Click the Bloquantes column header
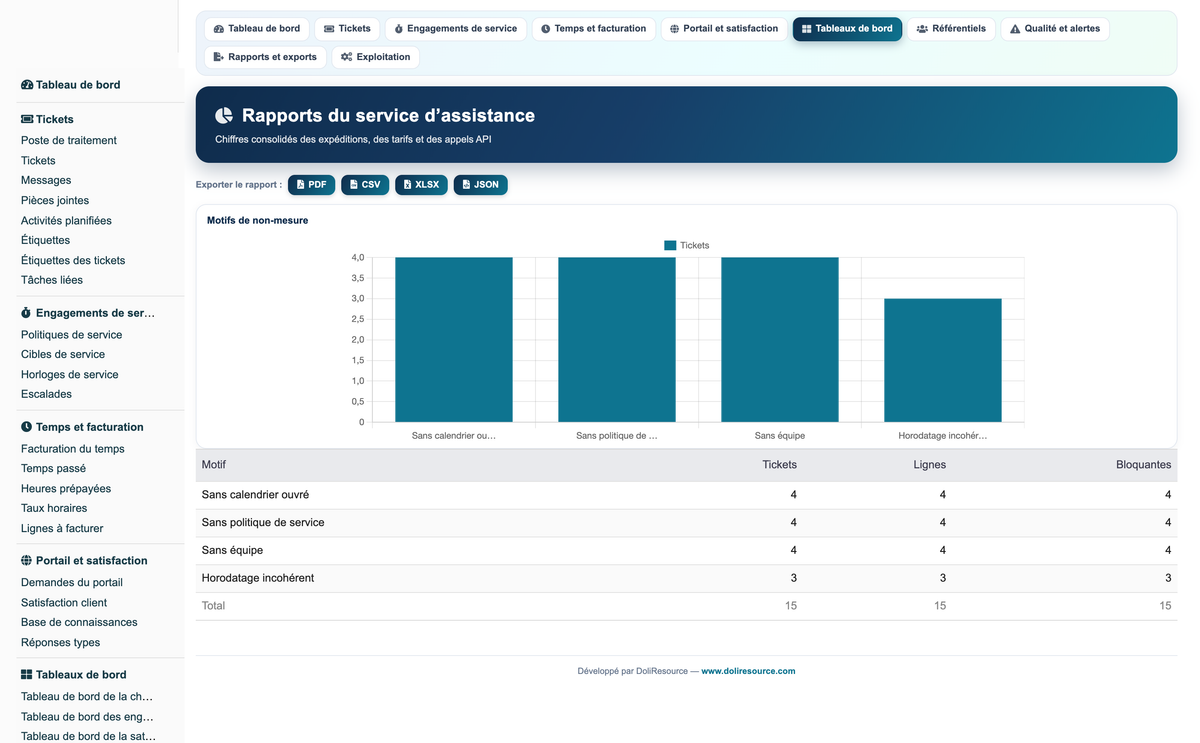 (1143, 465)
